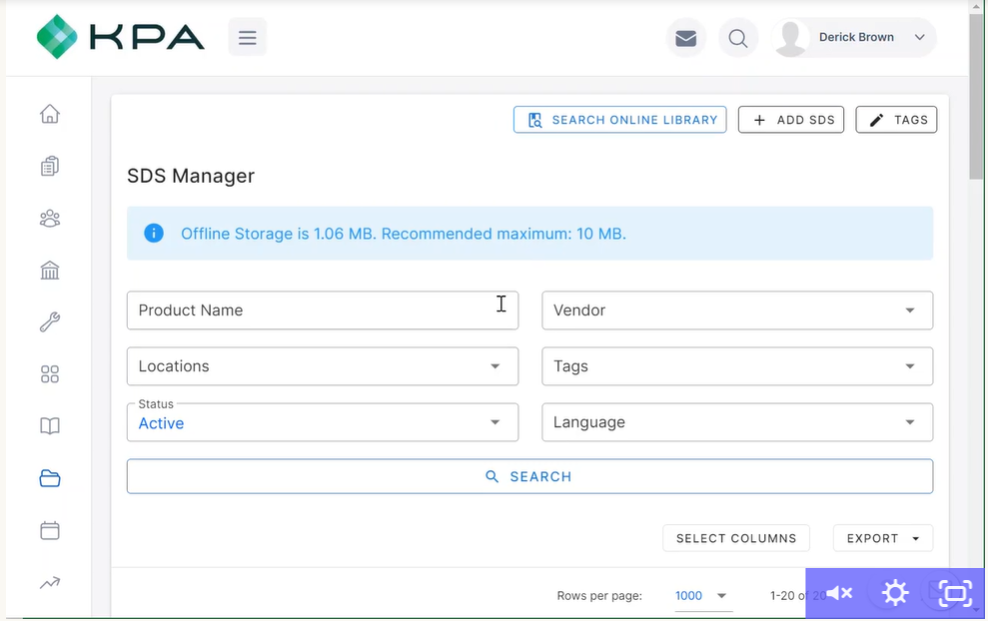This screenshot has height=621, width=988.
Task: Select the wrench tools icon
Action: tap(48, 322)
